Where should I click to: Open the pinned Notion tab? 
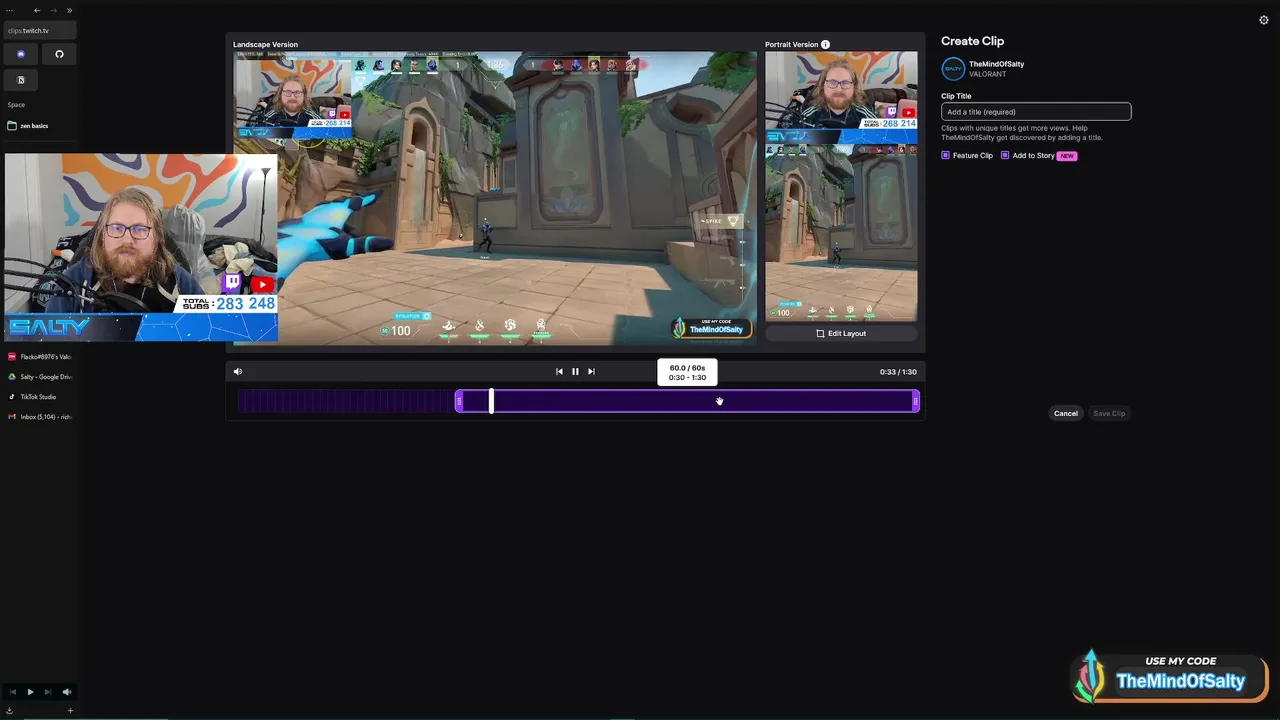pos(21,80)
